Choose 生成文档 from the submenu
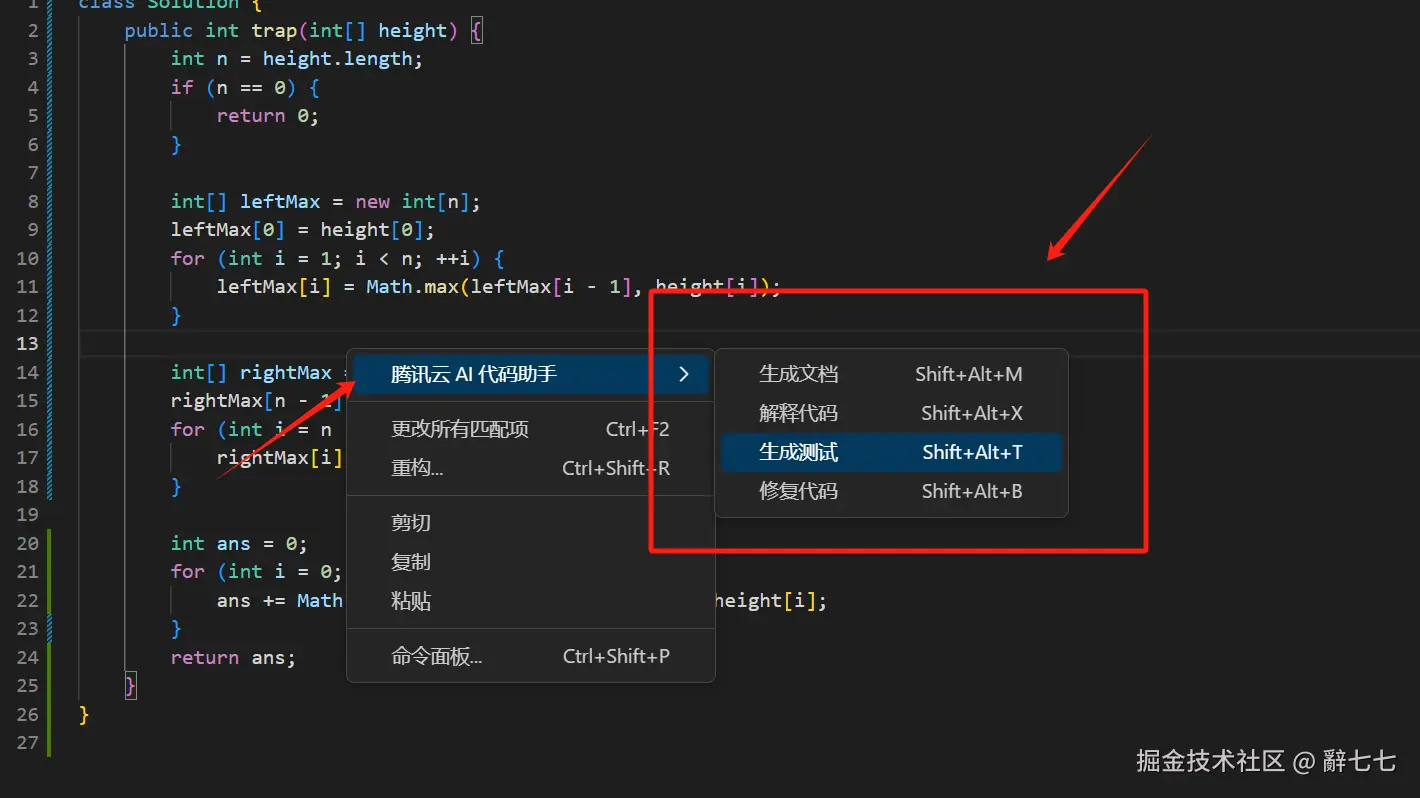 [x=891, y=374]
